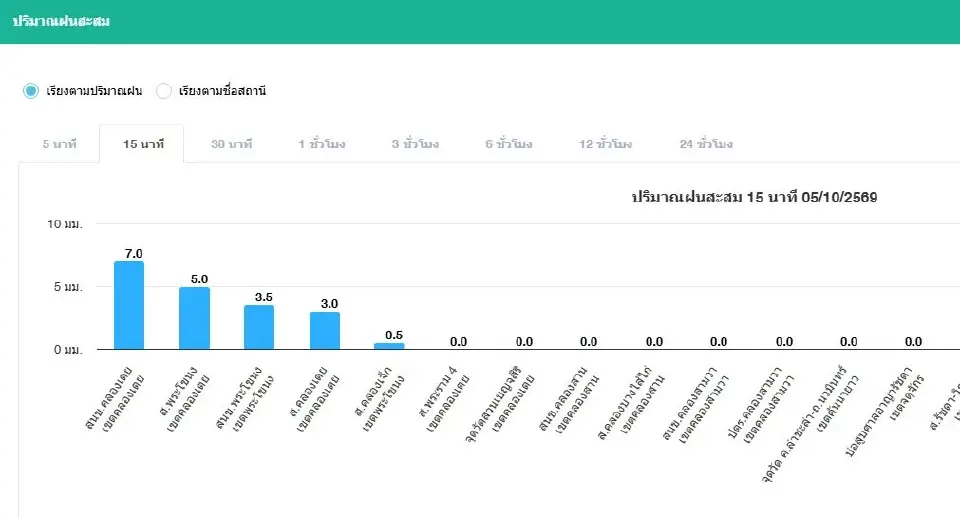Click the เรียงตามชื่อสถานี label text
Screen dimensions: 960x518
click(x=222, y=91)
